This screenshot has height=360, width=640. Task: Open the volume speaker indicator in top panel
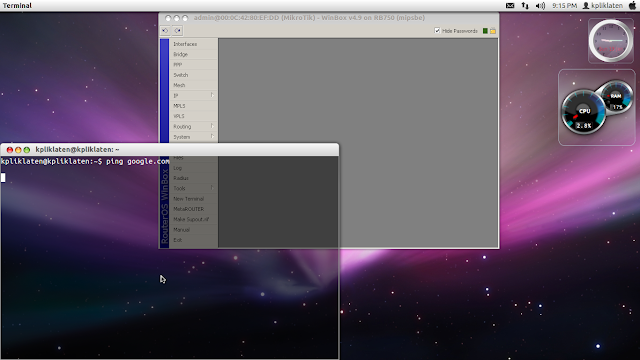click(540, 5)
